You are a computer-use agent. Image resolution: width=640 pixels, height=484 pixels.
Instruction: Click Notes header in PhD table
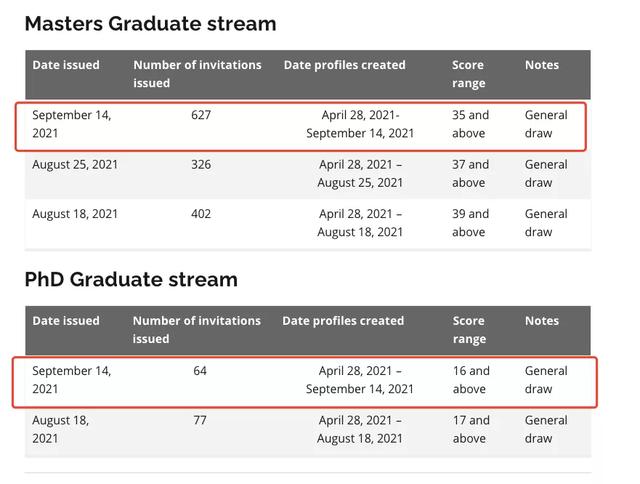[542, 321]
